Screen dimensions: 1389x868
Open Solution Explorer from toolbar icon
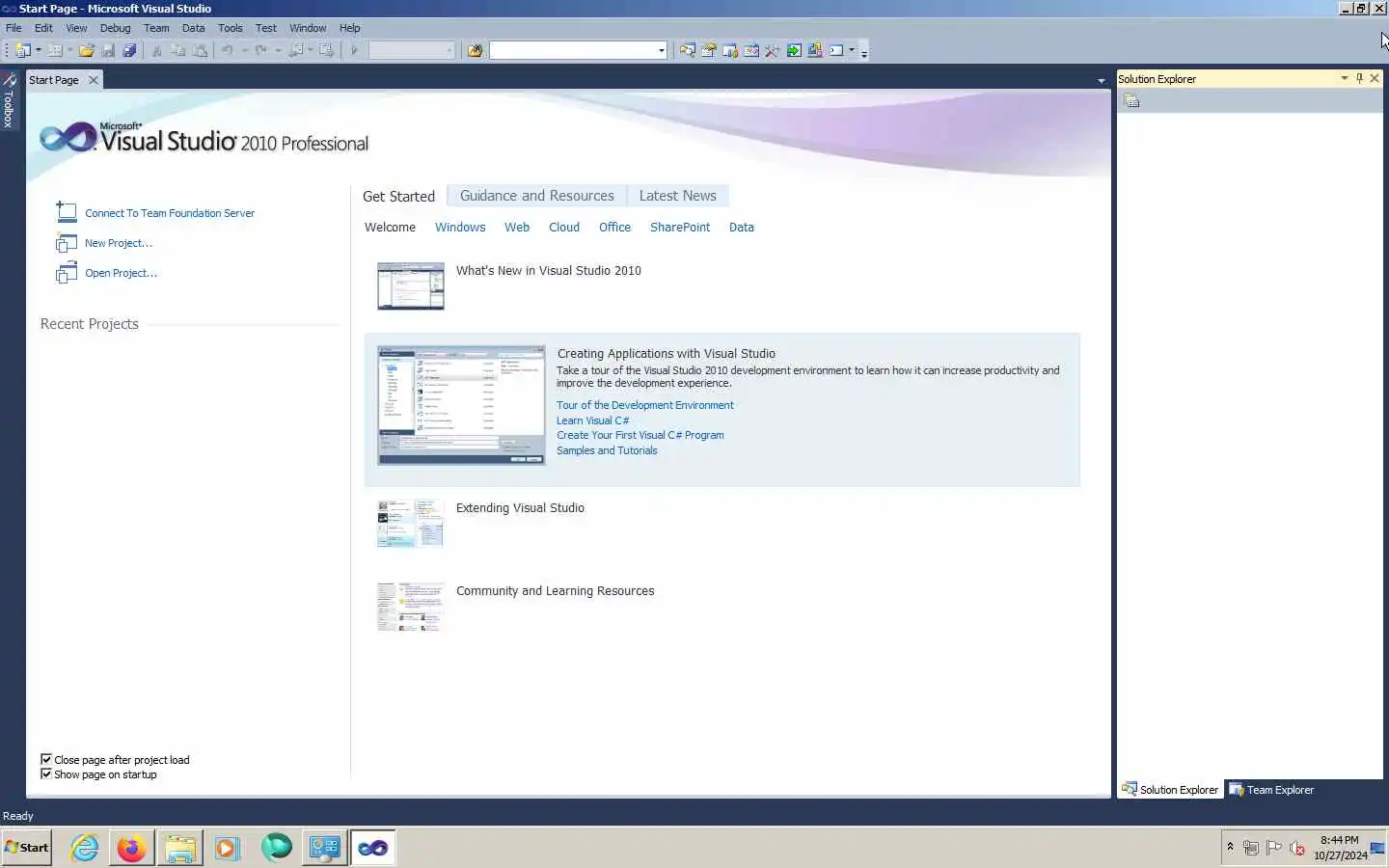[x=687, y=50]
